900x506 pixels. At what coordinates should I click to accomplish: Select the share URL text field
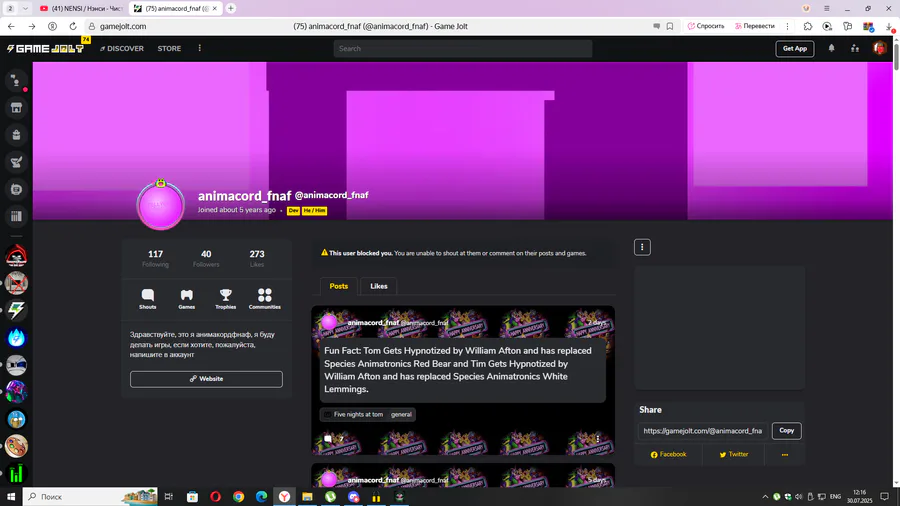(703, 431)
